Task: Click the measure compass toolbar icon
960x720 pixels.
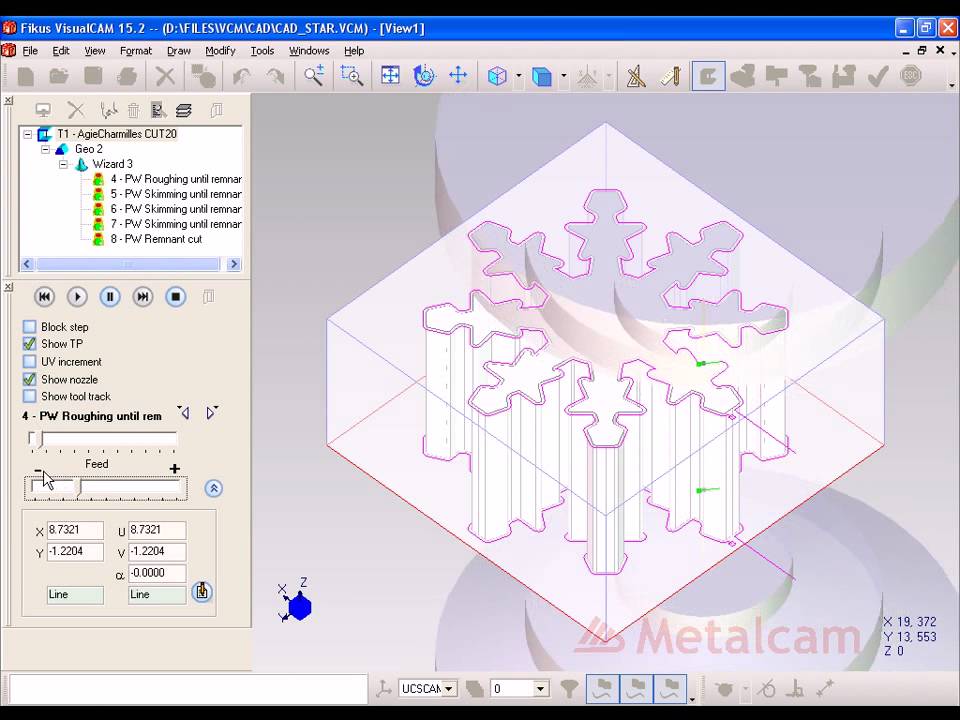Action: (636, 77)
